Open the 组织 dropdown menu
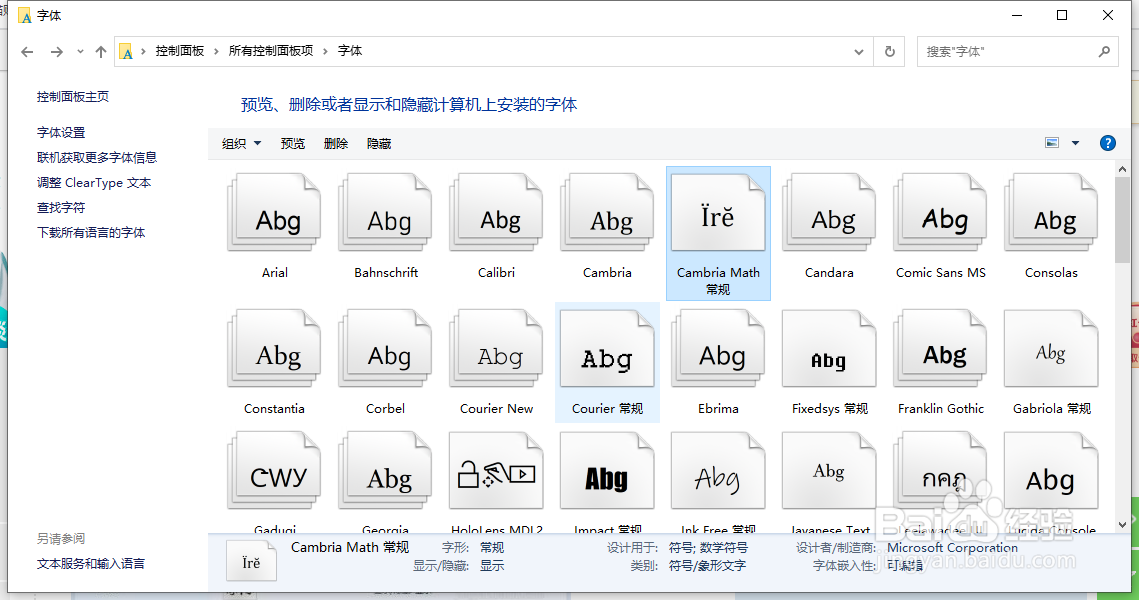The width and height of the screenshot is (1139, 600). point(241,144)
